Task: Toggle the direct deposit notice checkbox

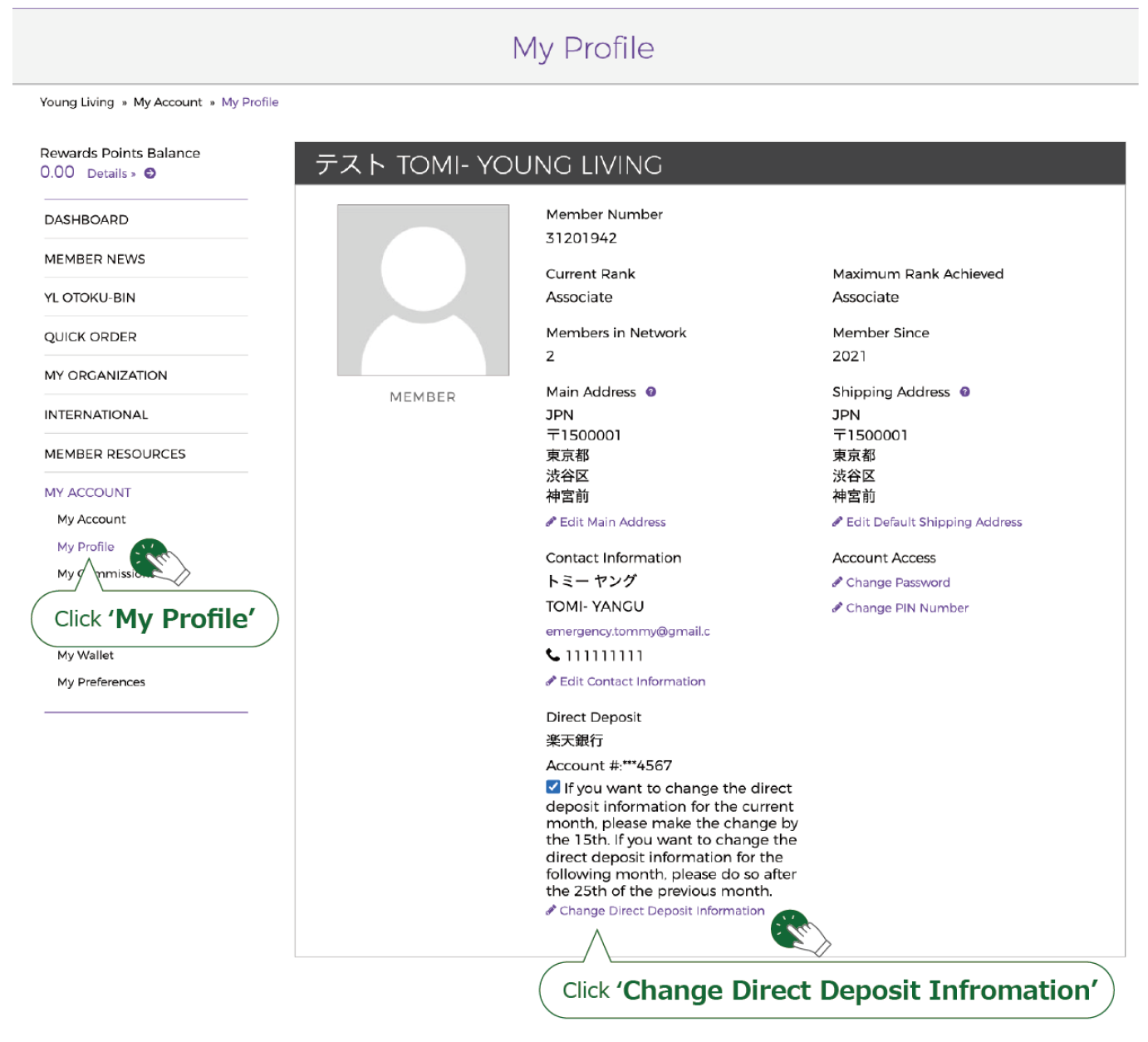Action: tap(553, 787)
